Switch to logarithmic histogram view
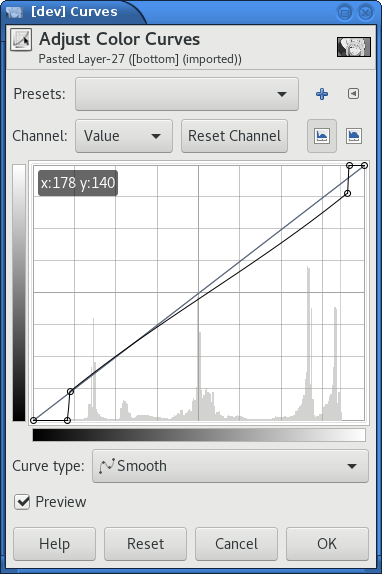 pyautogui.click(x=354, y=136)
